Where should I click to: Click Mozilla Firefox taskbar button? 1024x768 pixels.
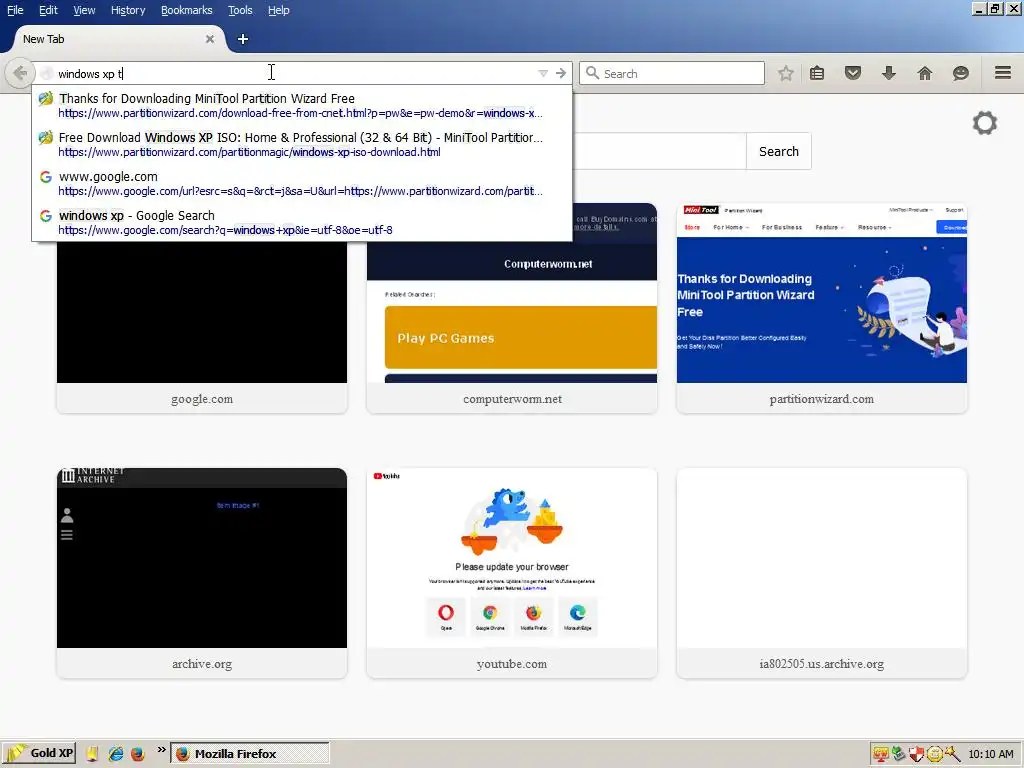coord(250,753)
